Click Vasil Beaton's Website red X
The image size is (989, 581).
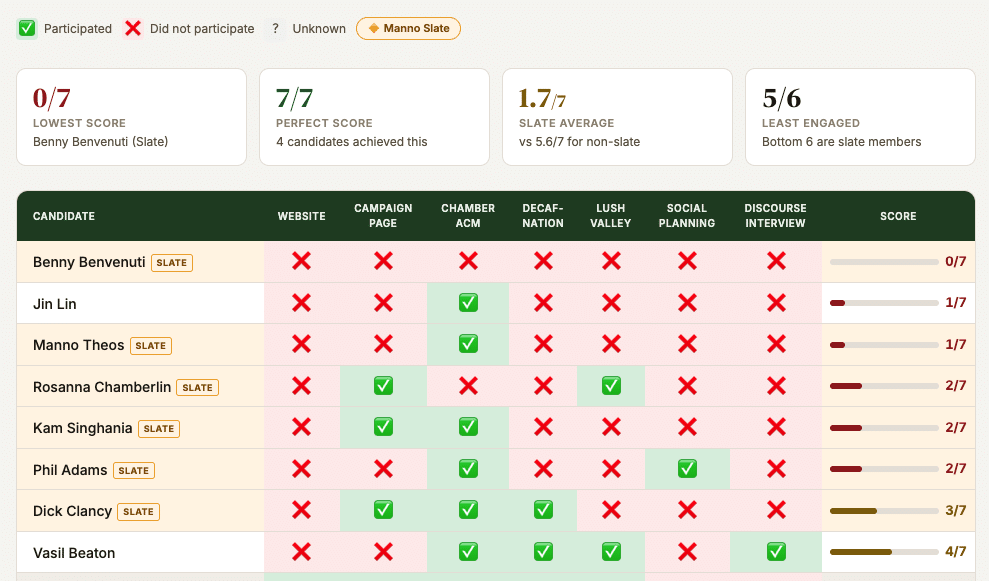(x=301, y=553)
